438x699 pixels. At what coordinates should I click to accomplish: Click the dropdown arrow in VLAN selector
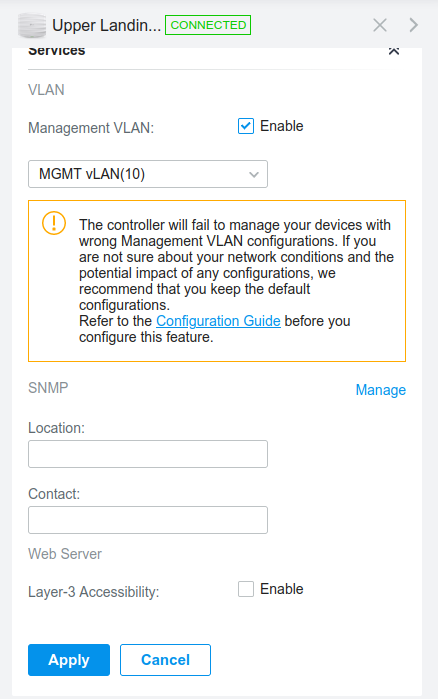(254, 174)
